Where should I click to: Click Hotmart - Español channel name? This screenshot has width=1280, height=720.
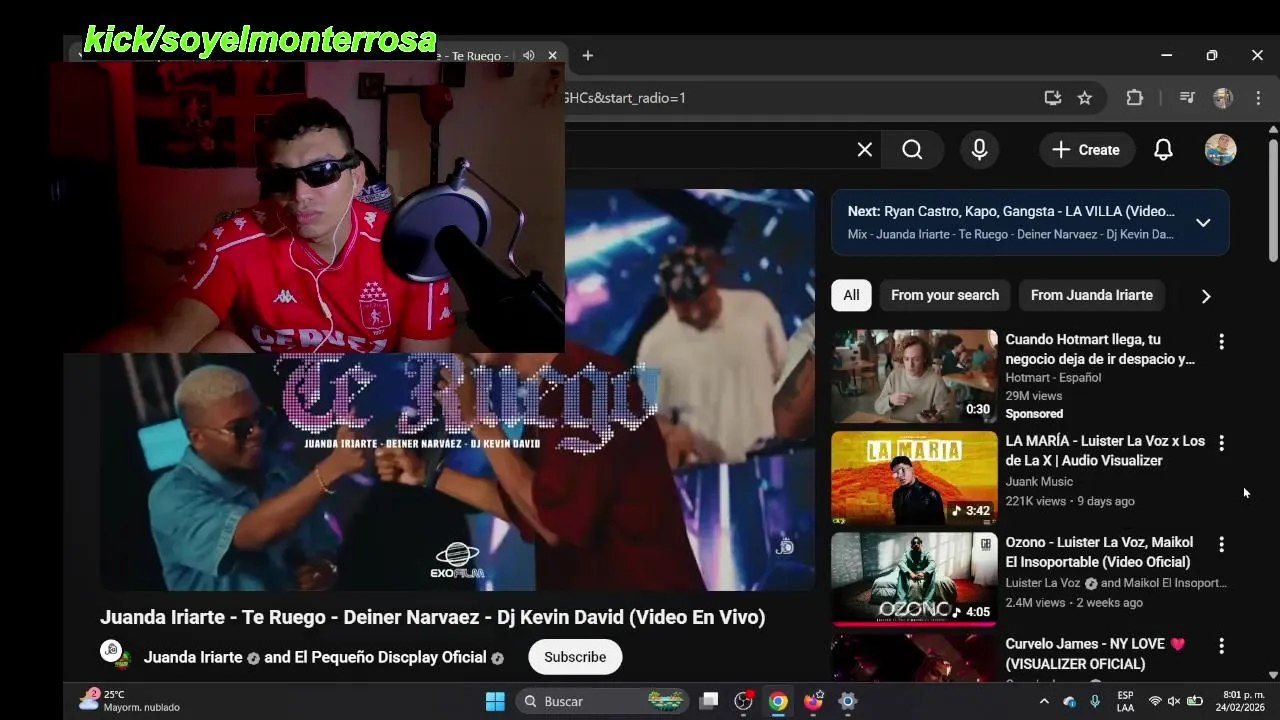tap(1053, 377)
